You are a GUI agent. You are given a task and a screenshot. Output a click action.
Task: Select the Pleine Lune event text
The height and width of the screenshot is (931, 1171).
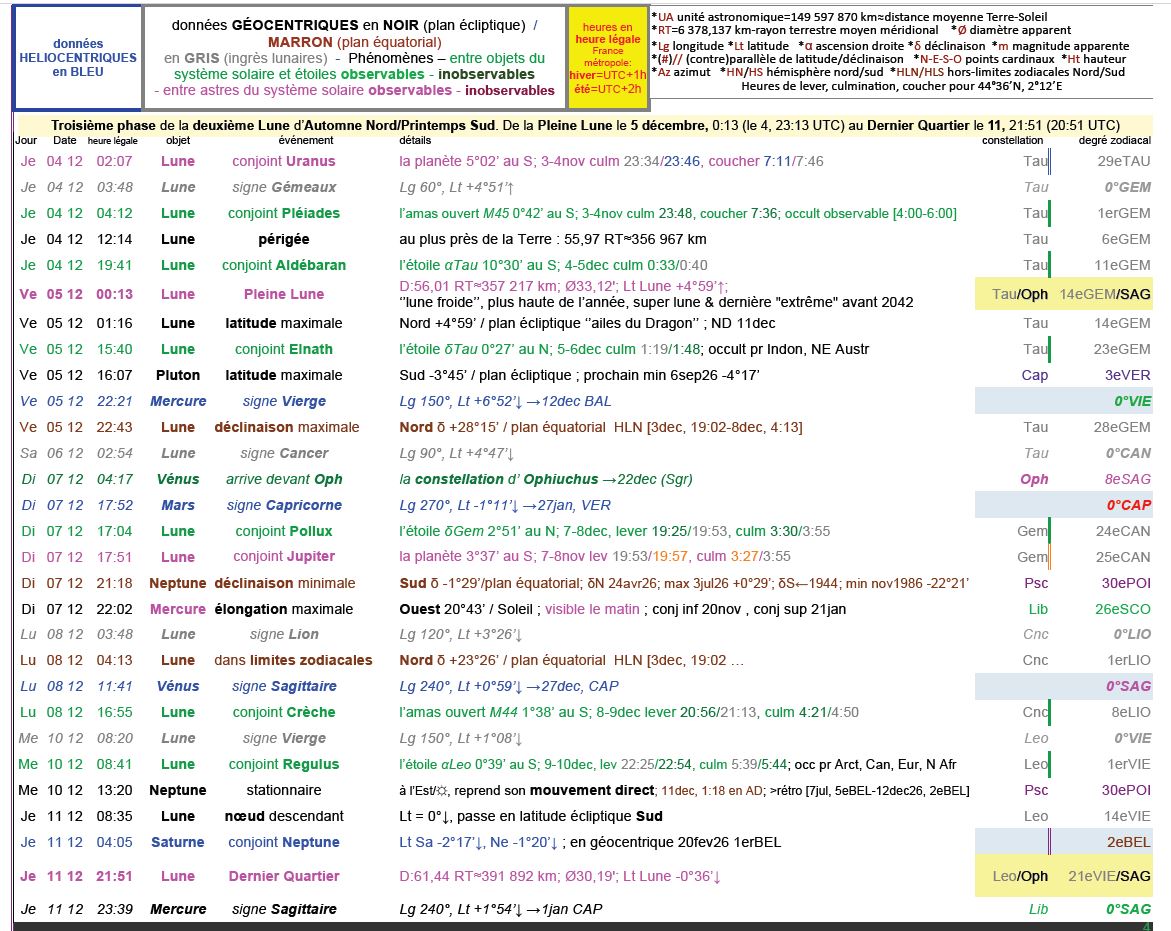pos(285,294)
